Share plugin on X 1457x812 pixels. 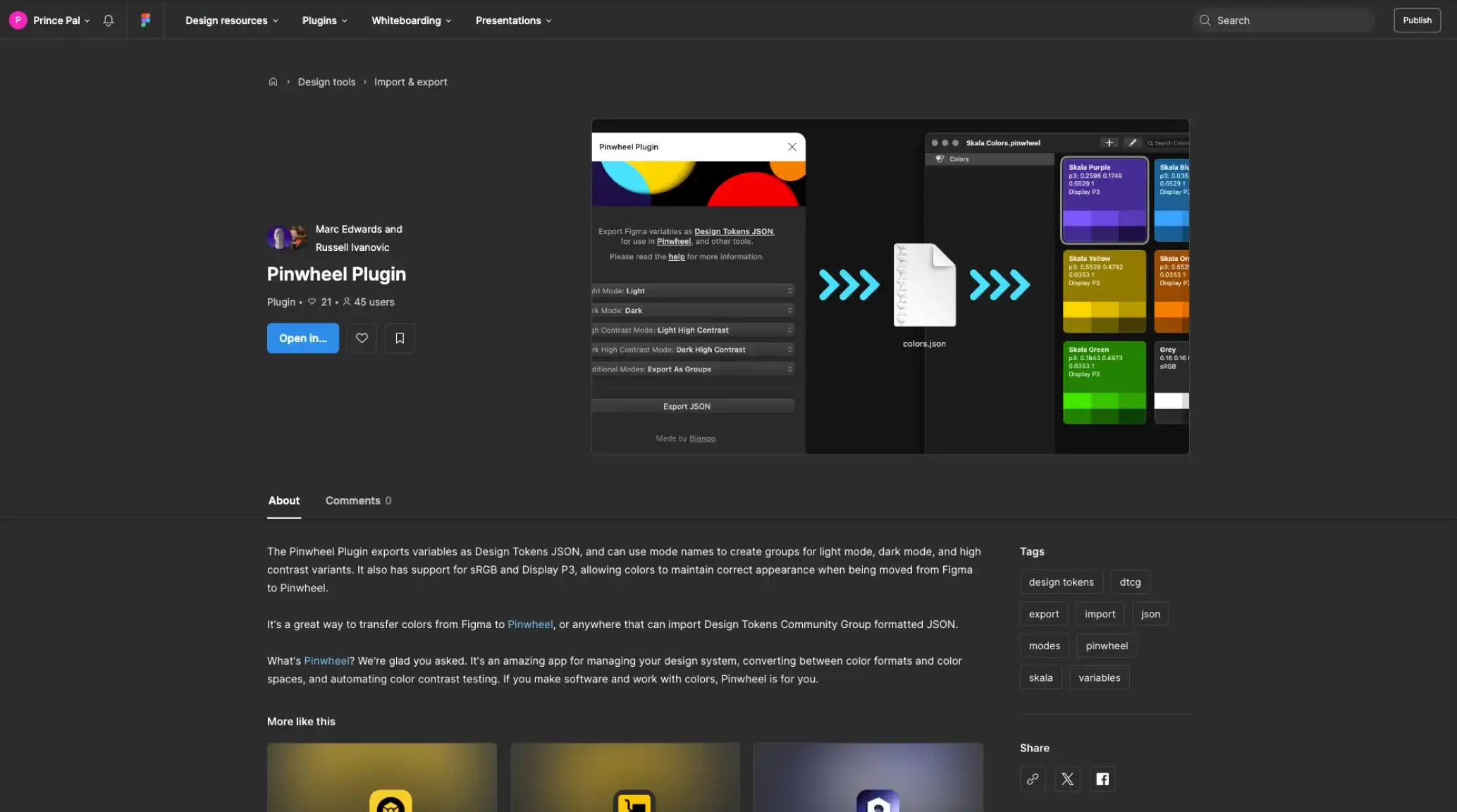pos(1067,779)
